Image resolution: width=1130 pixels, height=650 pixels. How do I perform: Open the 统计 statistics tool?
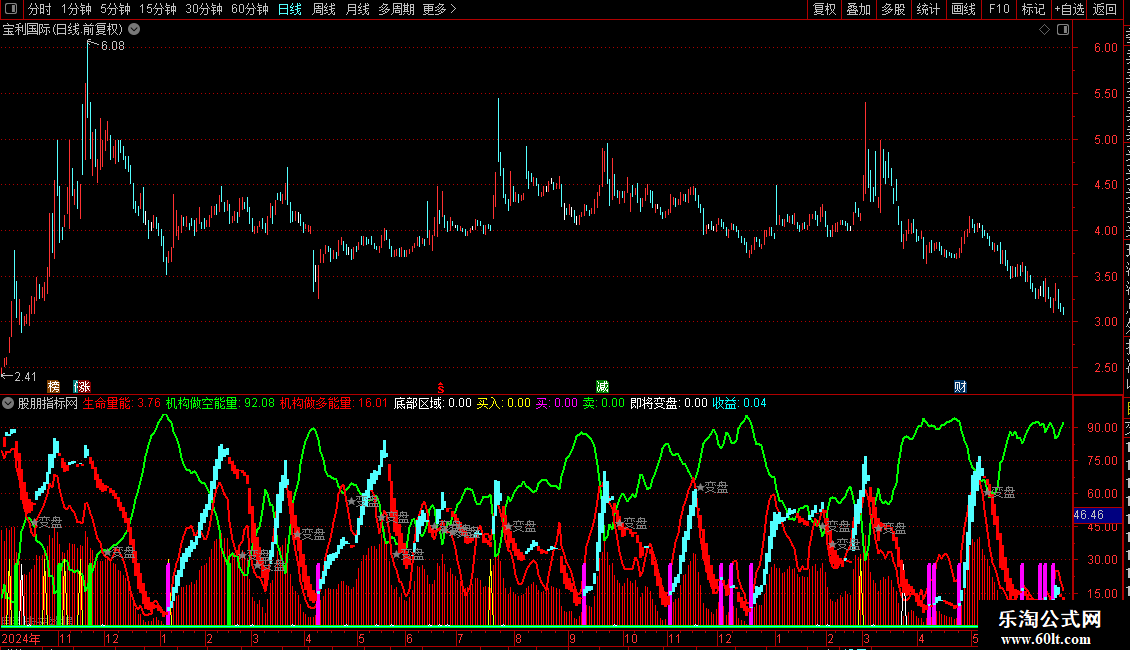point(928,9)
